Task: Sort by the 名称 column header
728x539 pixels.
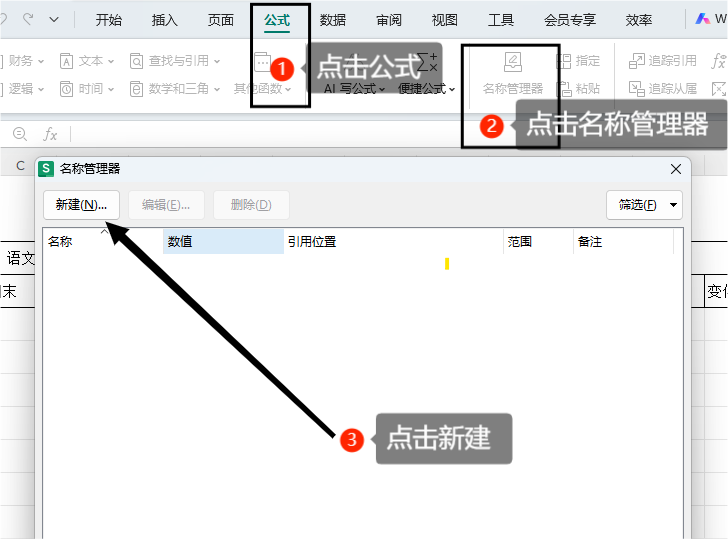Action: 103,241
